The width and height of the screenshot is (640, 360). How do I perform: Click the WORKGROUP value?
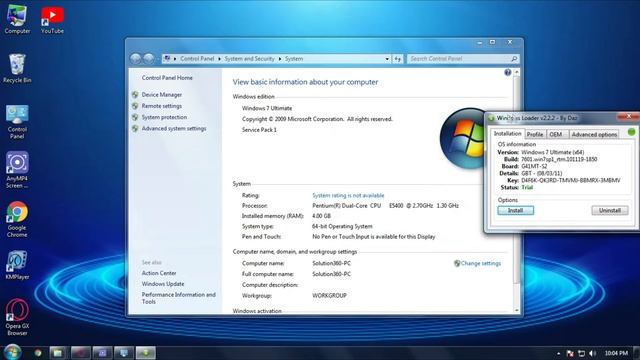point(329,296)
